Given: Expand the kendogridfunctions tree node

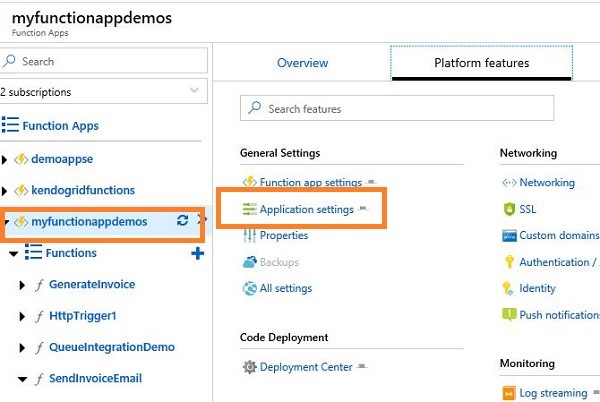Looking at the screenshot, I should click(8, 190).
